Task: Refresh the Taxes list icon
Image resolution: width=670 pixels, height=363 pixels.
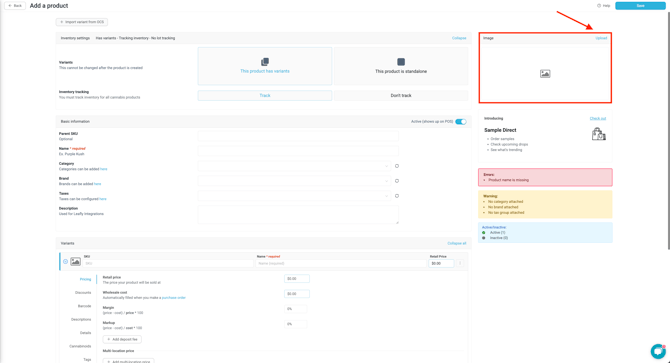Action: coord(397,196)
